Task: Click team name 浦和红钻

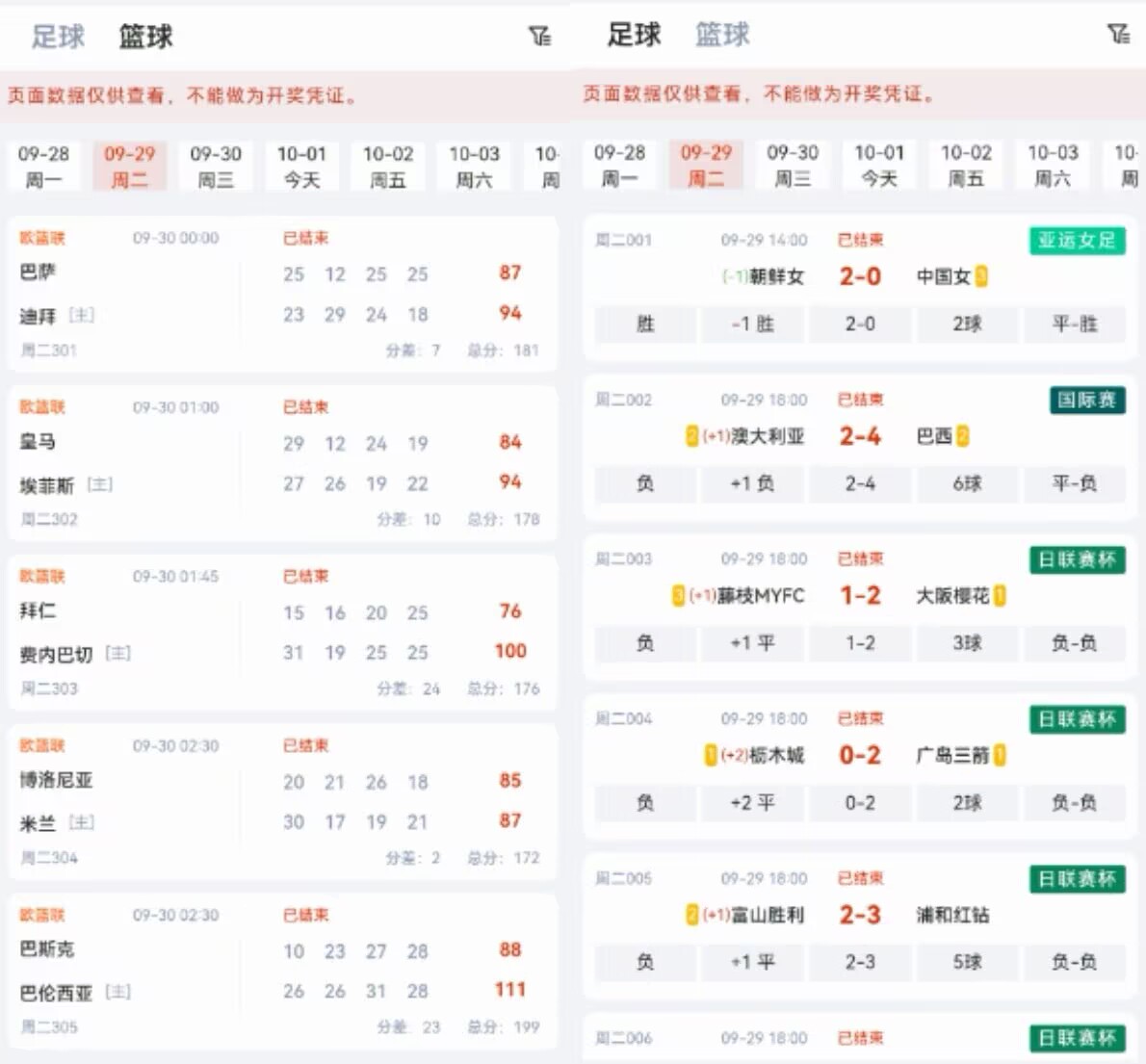Action: (952, 915)
